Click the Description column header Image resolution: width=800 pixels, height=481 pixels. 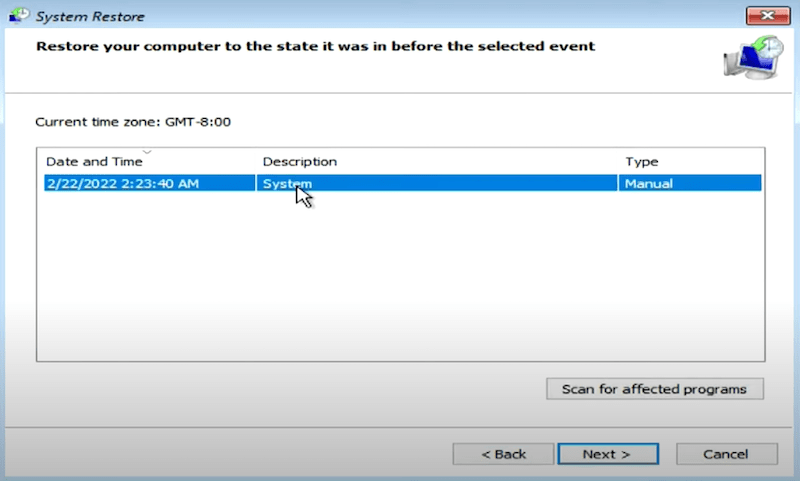(x=300, y=161)
